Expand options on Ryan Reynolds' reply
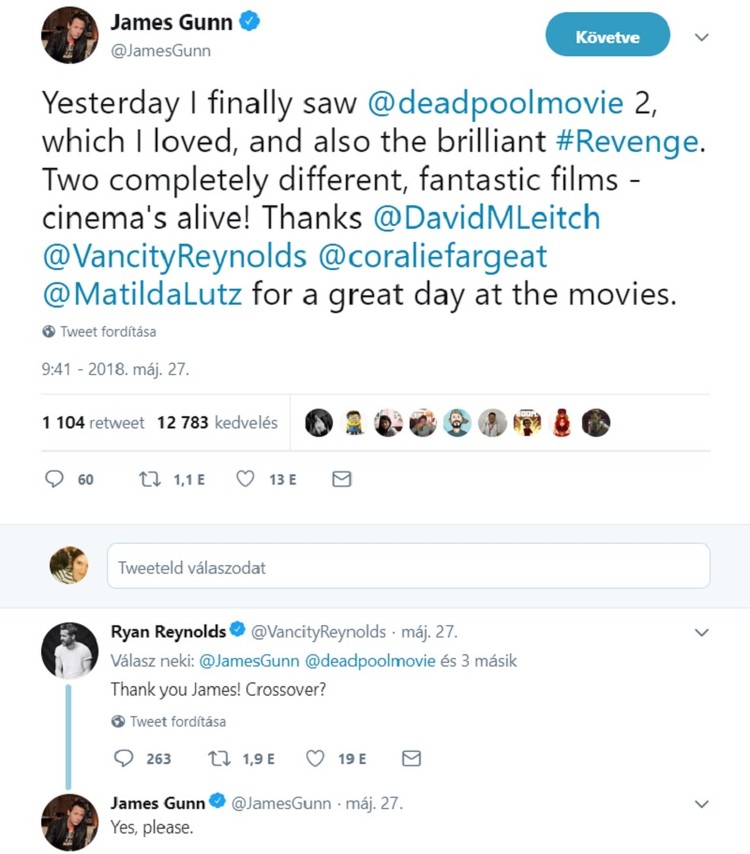This screenshot has height=854, width=750. [701, 631]
